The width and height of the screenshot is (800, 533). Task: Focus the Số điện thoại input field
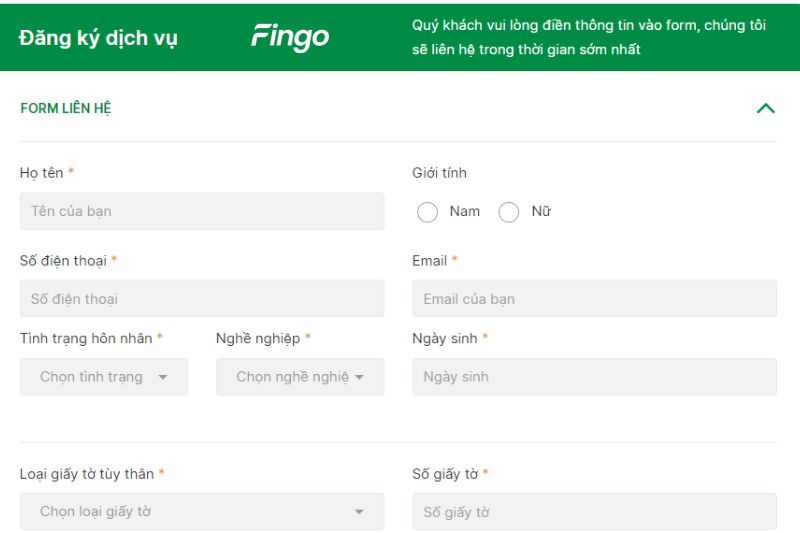tap(202, 298)
